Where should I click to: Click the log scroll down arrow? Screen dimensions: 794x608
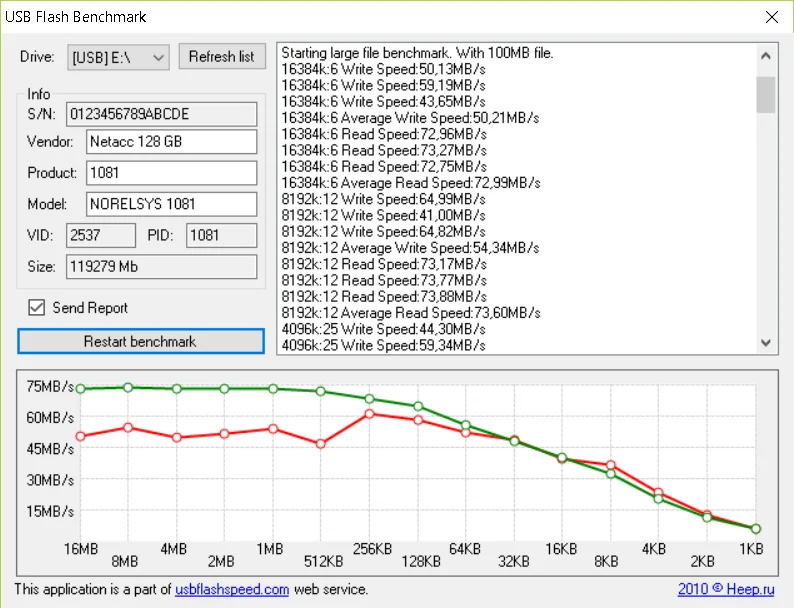[x=766, y=342]
